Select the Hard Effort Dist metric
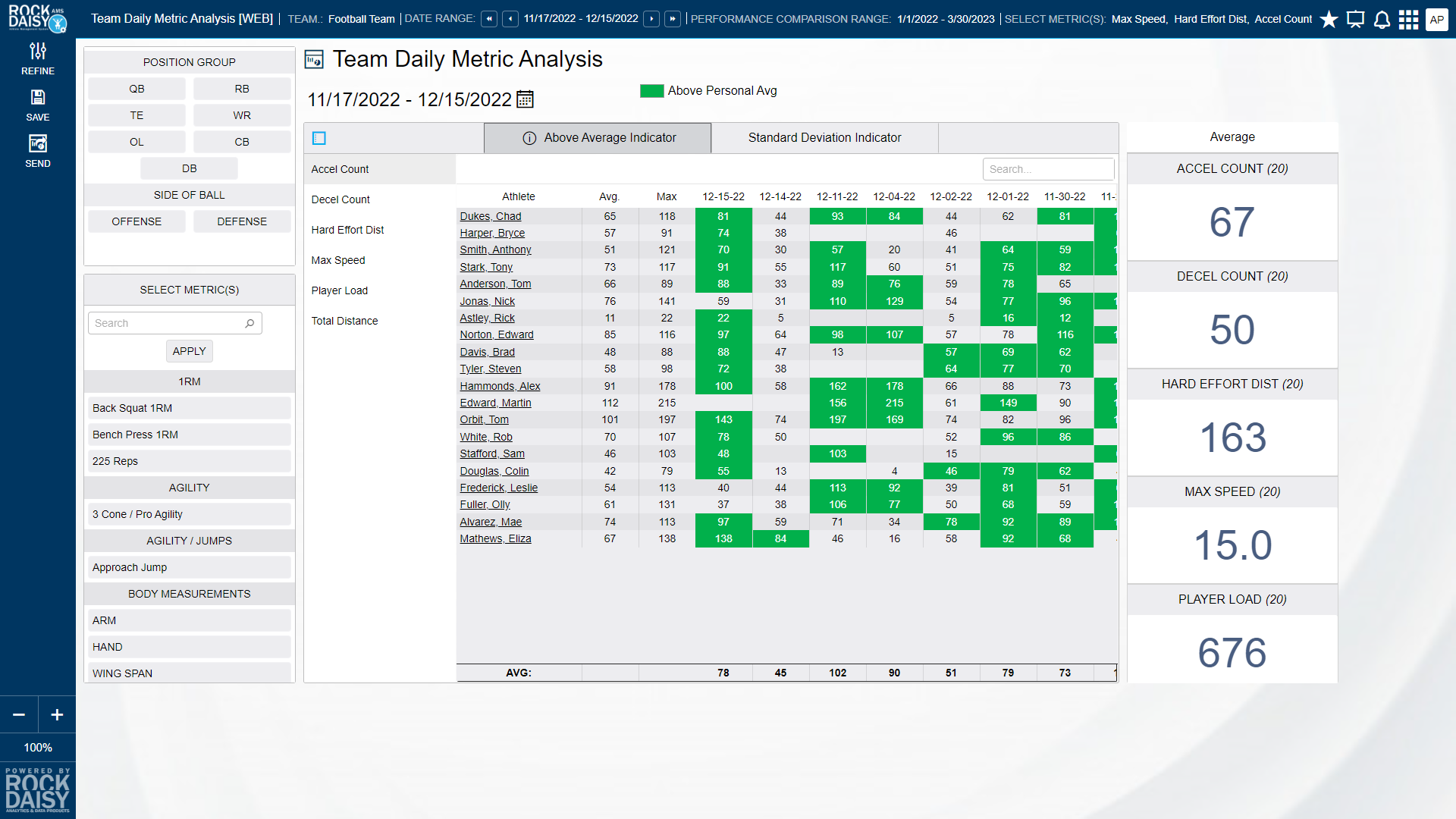The width and height of the screenshot is (1456, 819). [347, 230]
